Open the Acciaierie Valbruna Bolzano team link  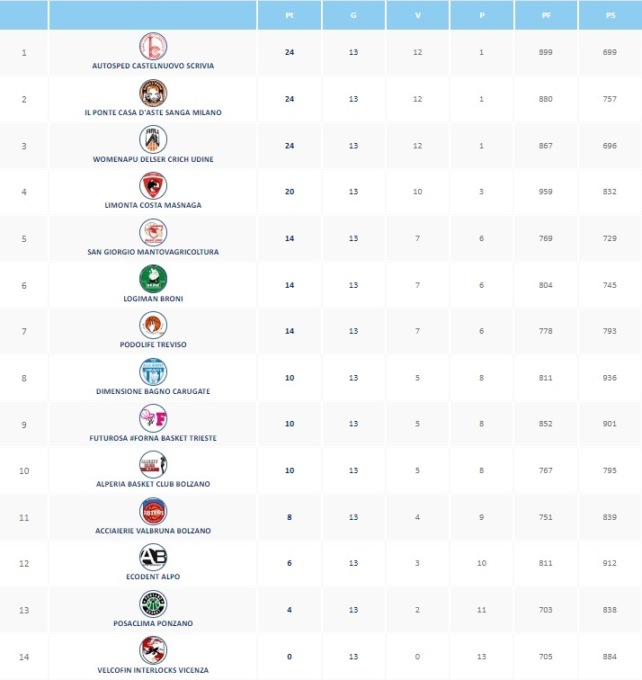[x=153, y=531]
